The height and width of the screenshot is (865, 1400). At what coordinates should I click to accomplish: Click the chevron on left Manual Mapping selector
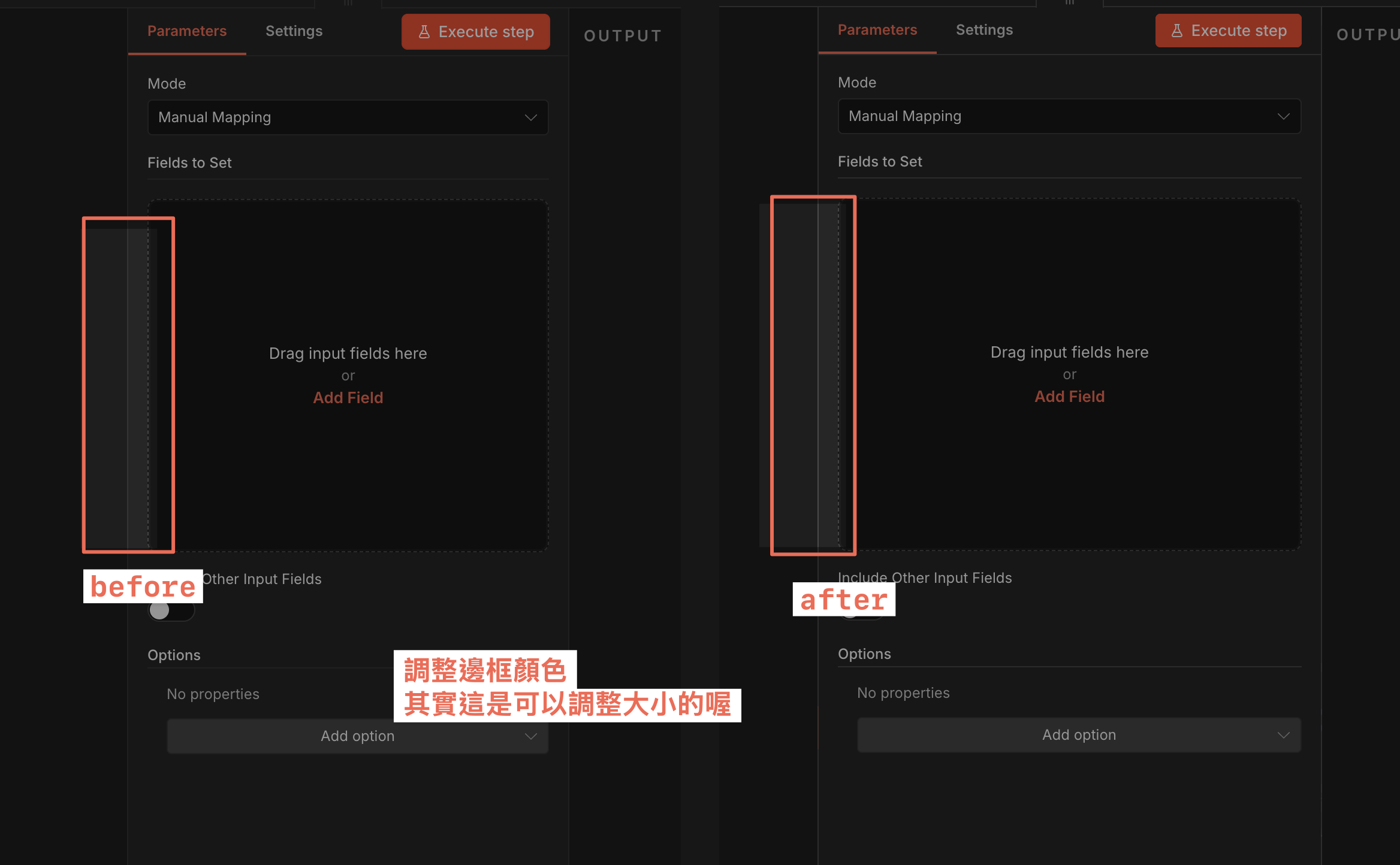tap(530, 117)
